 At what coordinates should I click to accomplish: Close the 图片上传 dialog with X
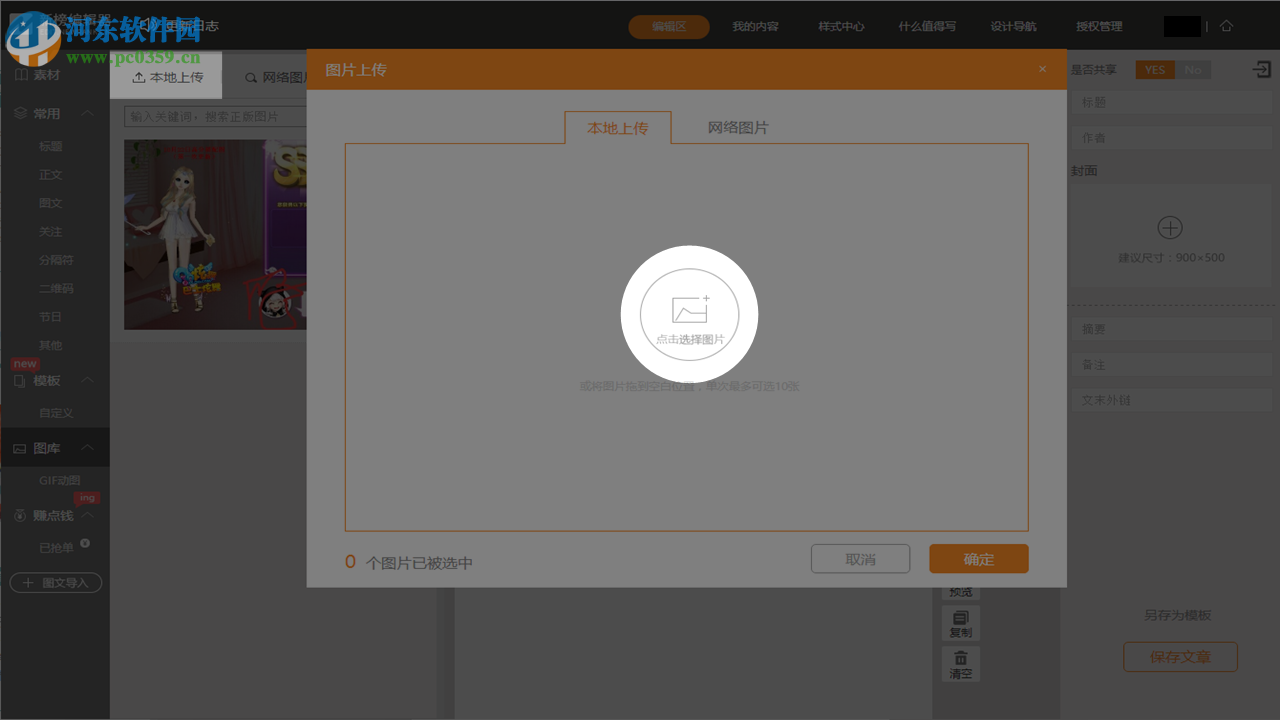click(1042, 69)
